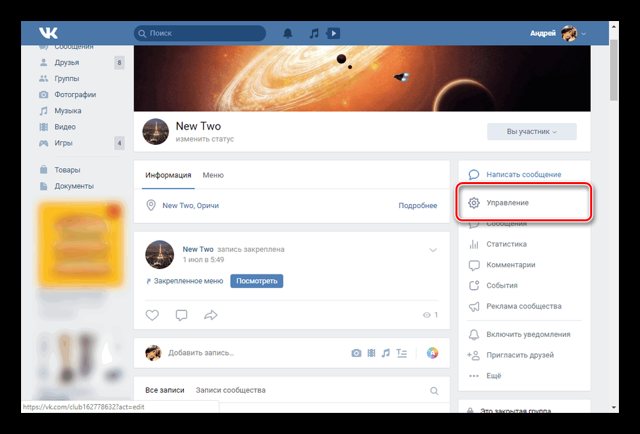This screenshot has width=640, height=434.
Task: Click New Two pinned post author link
Action: point(198,249)
